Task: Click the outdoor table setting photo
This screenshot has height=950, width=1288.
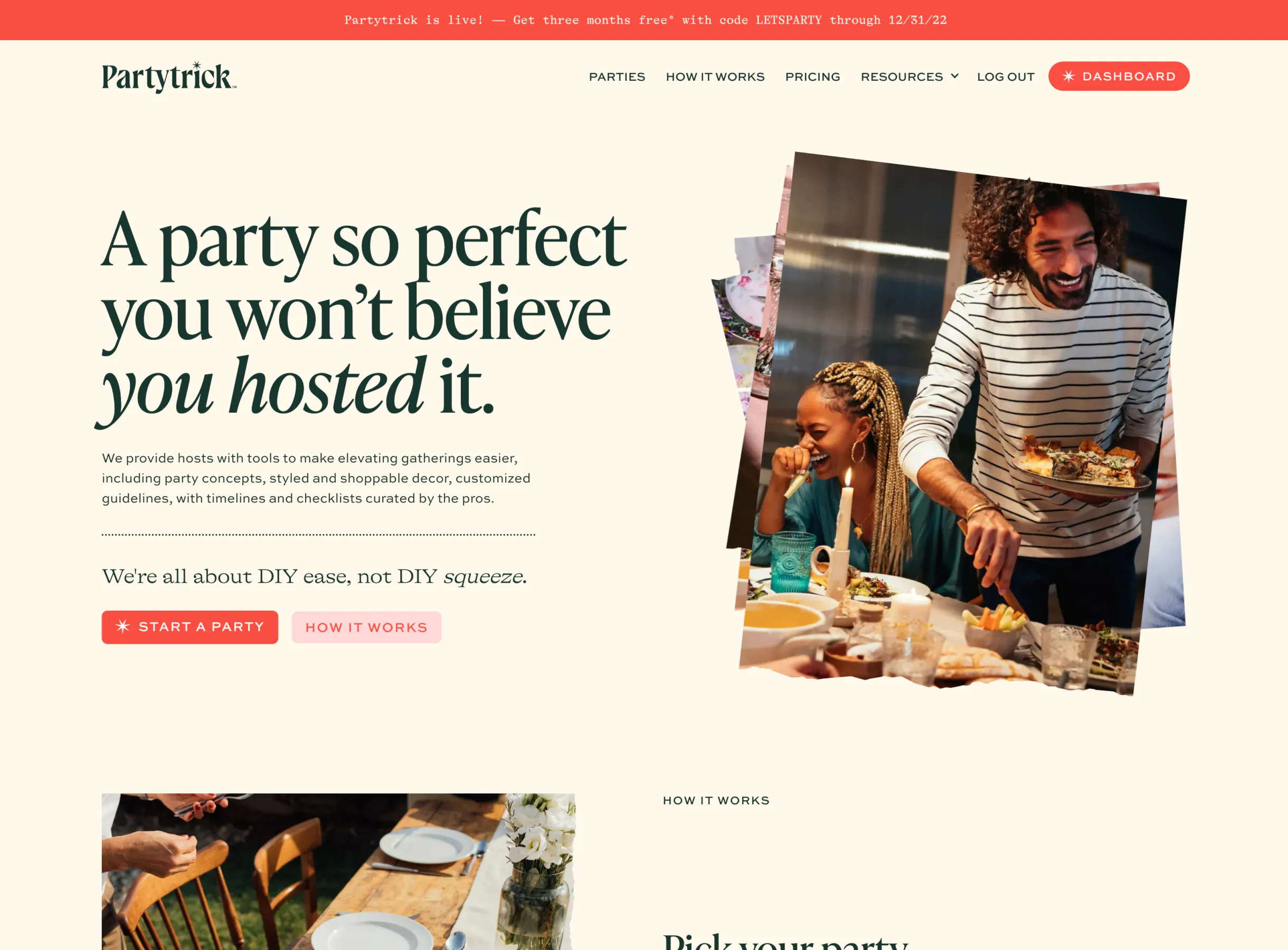Action: (x=339, y=871)
